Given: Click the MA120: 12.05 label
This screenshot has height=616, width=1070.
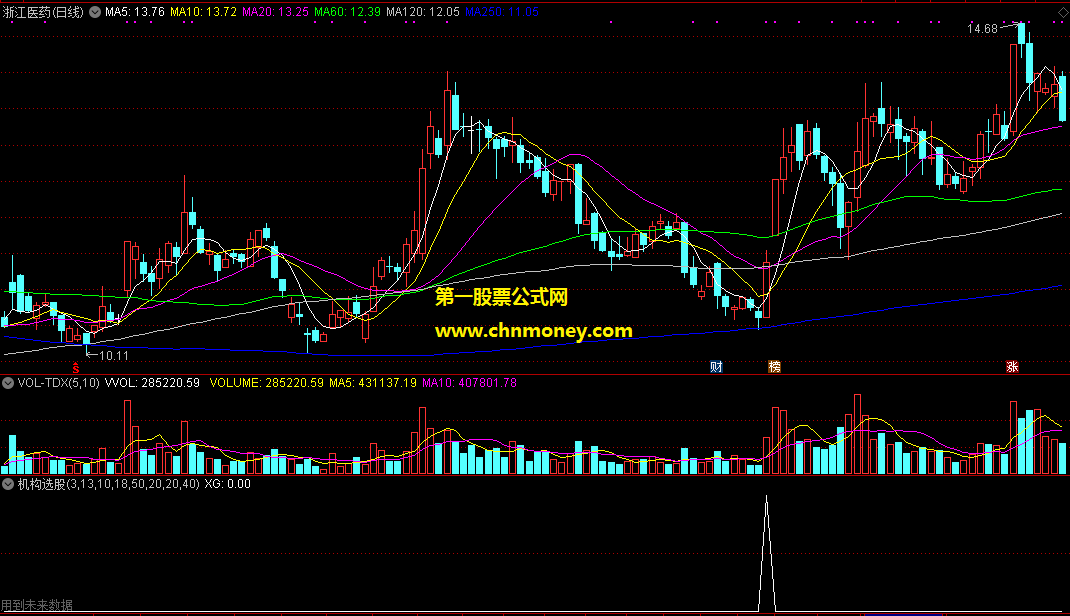Looking at the screenshot, I should pyautogui.click(x=422, y=12).
